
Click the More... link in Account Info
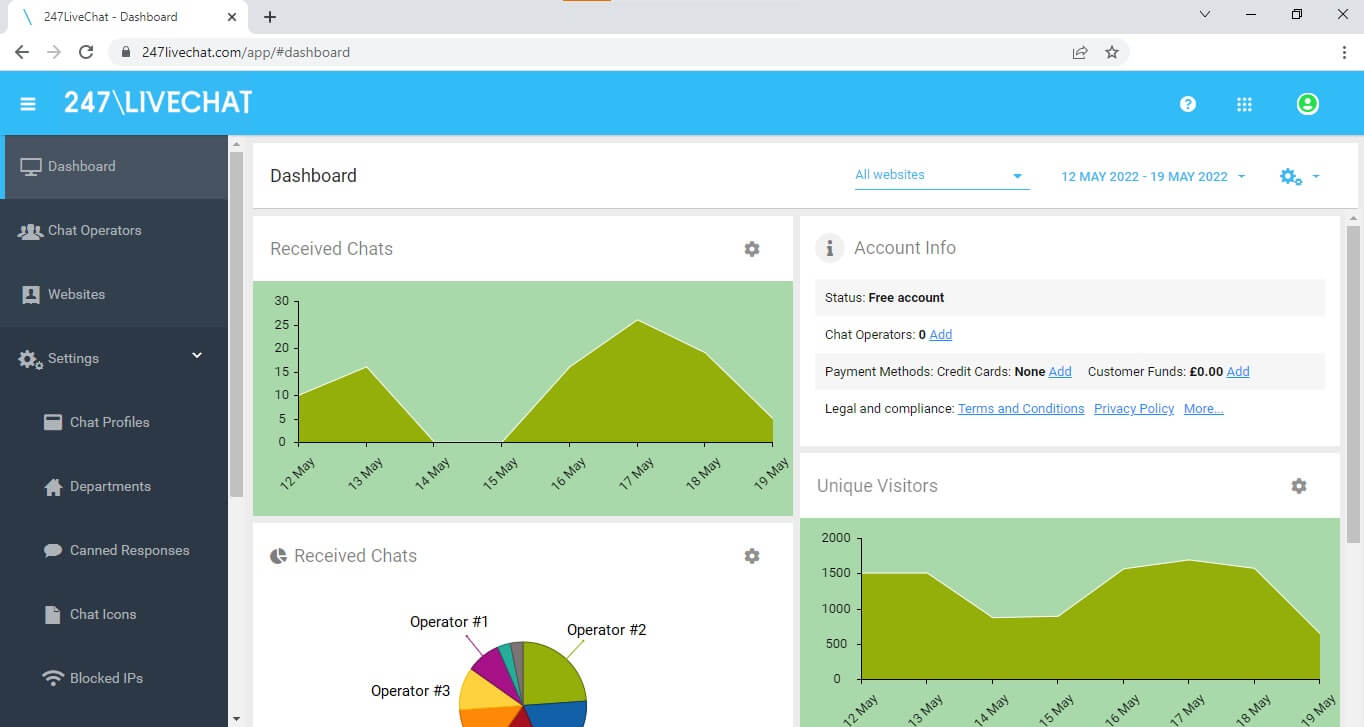tap(1203, 409)
